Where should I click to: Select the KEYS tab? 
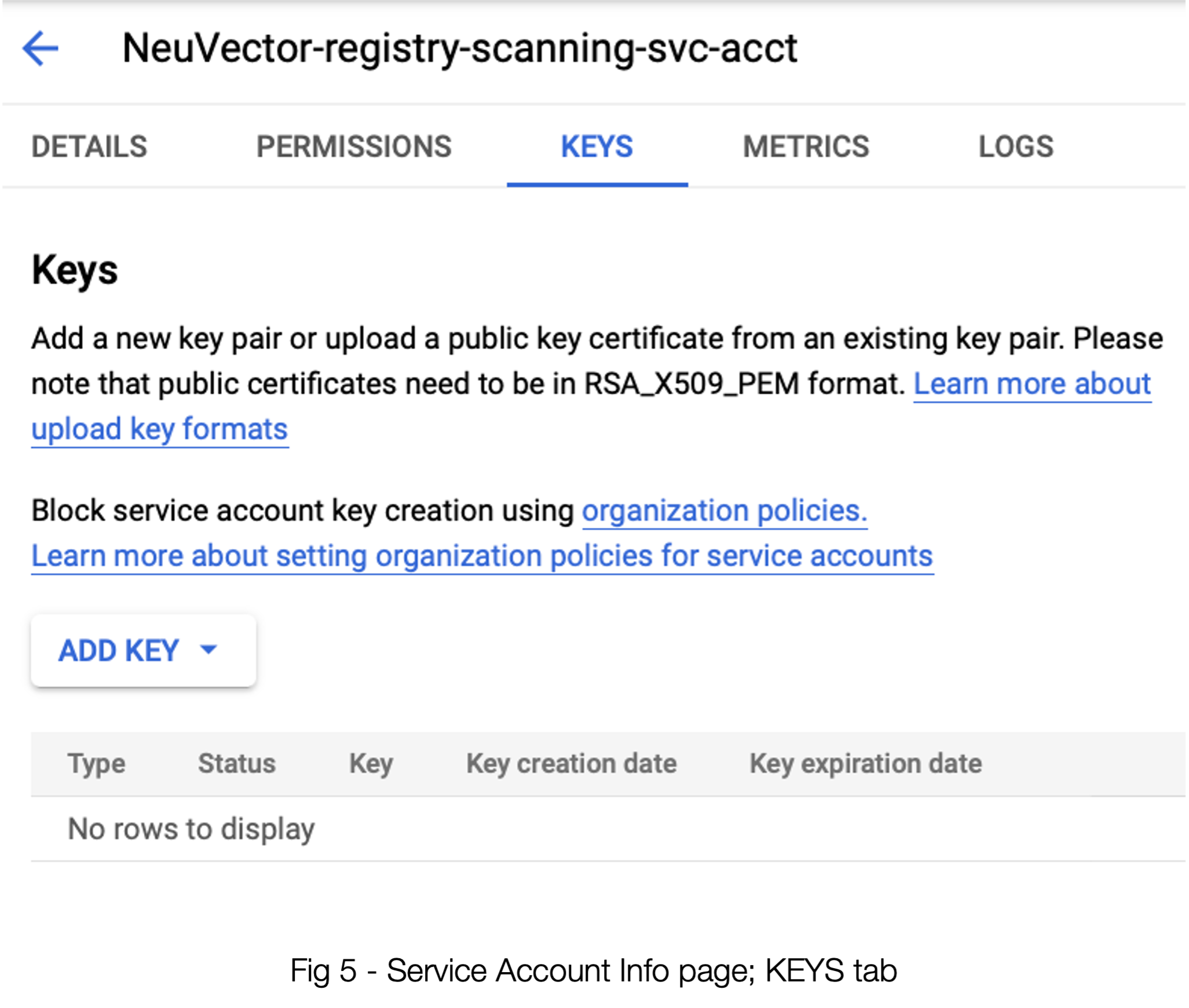(x=597, y=147)
